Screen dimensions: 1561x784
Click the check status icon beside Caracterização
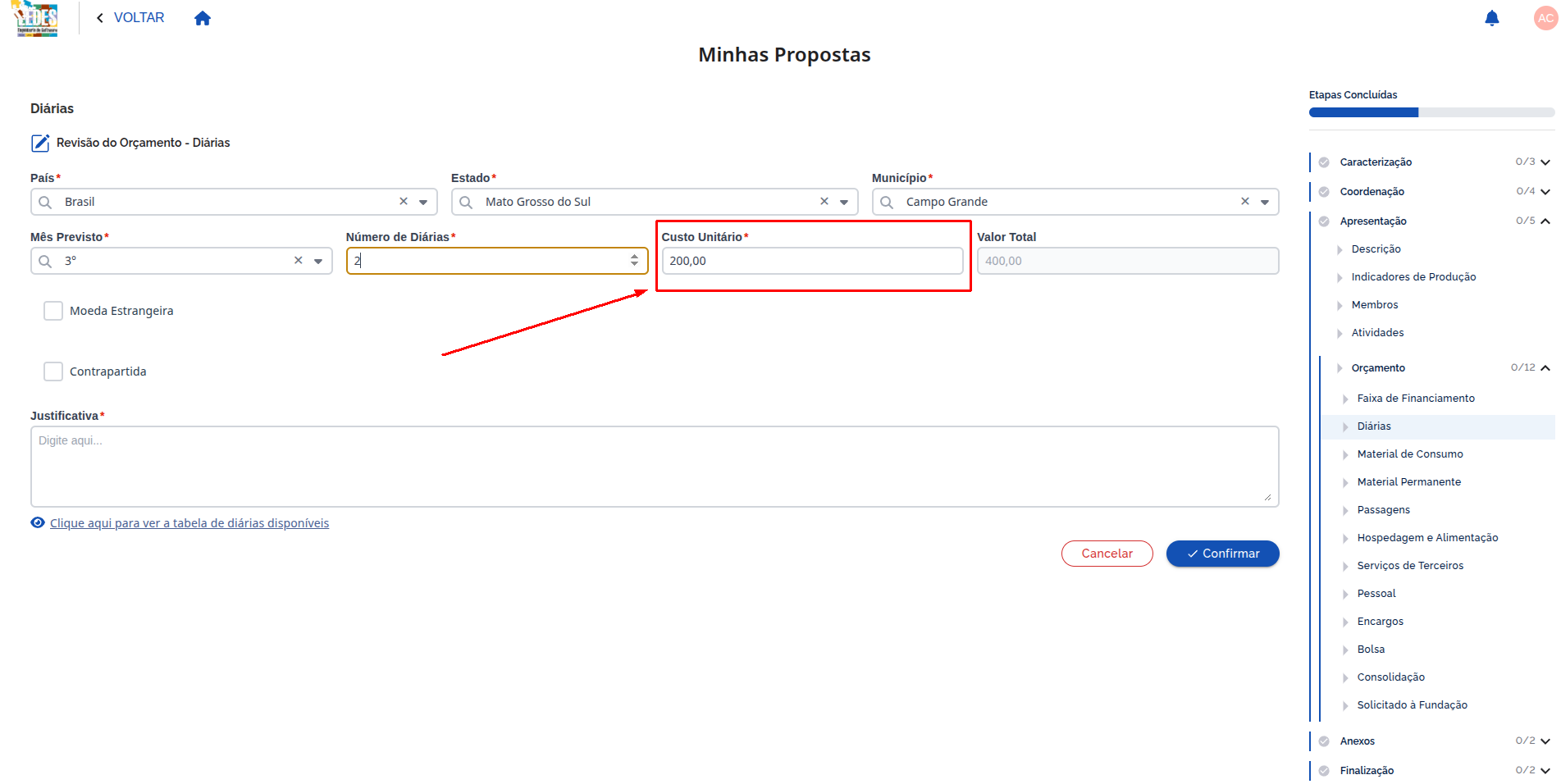(1324, 162)
